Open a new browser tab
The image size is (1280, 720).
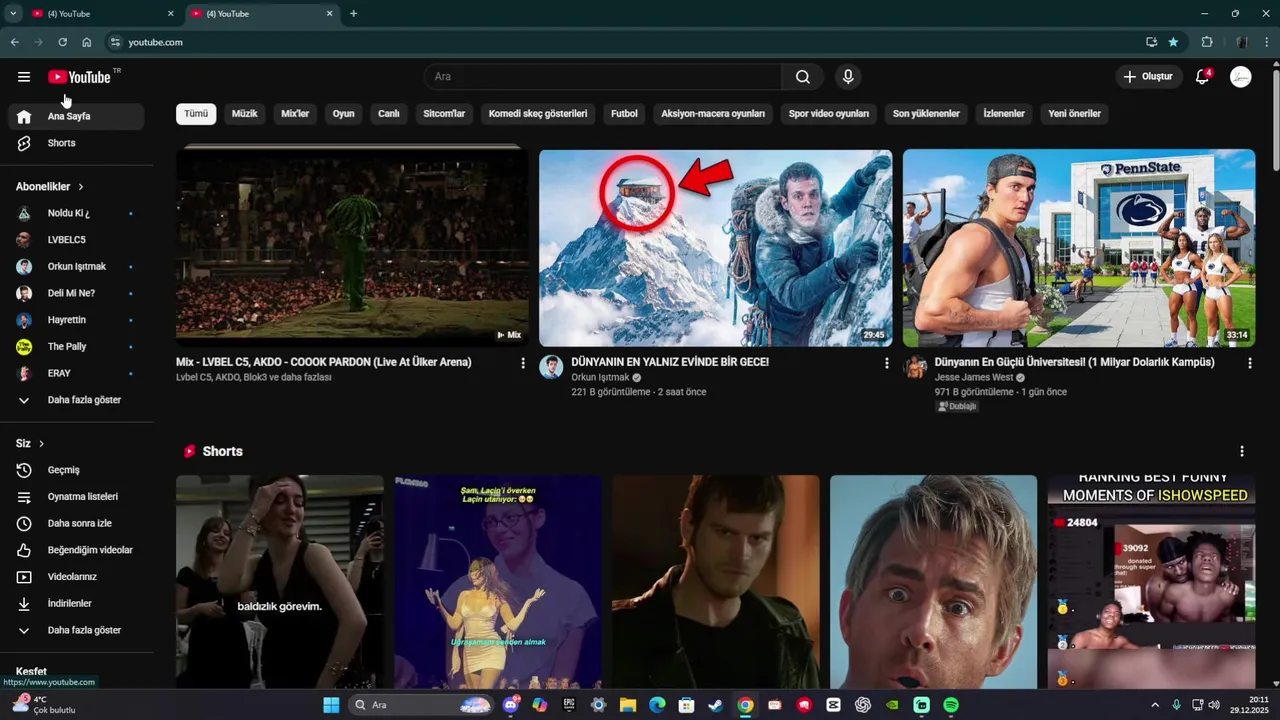(353, 14)
